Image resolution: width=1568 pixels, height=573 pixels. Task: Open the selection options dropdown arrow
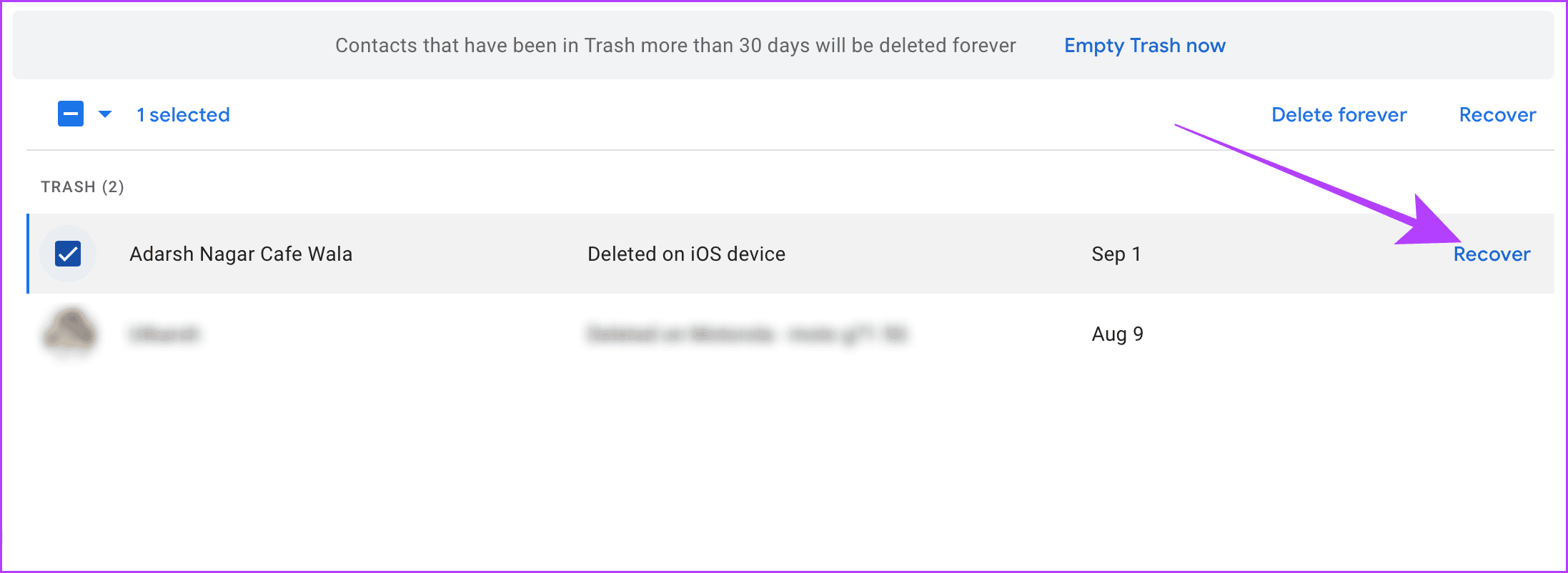click(105, 114)
